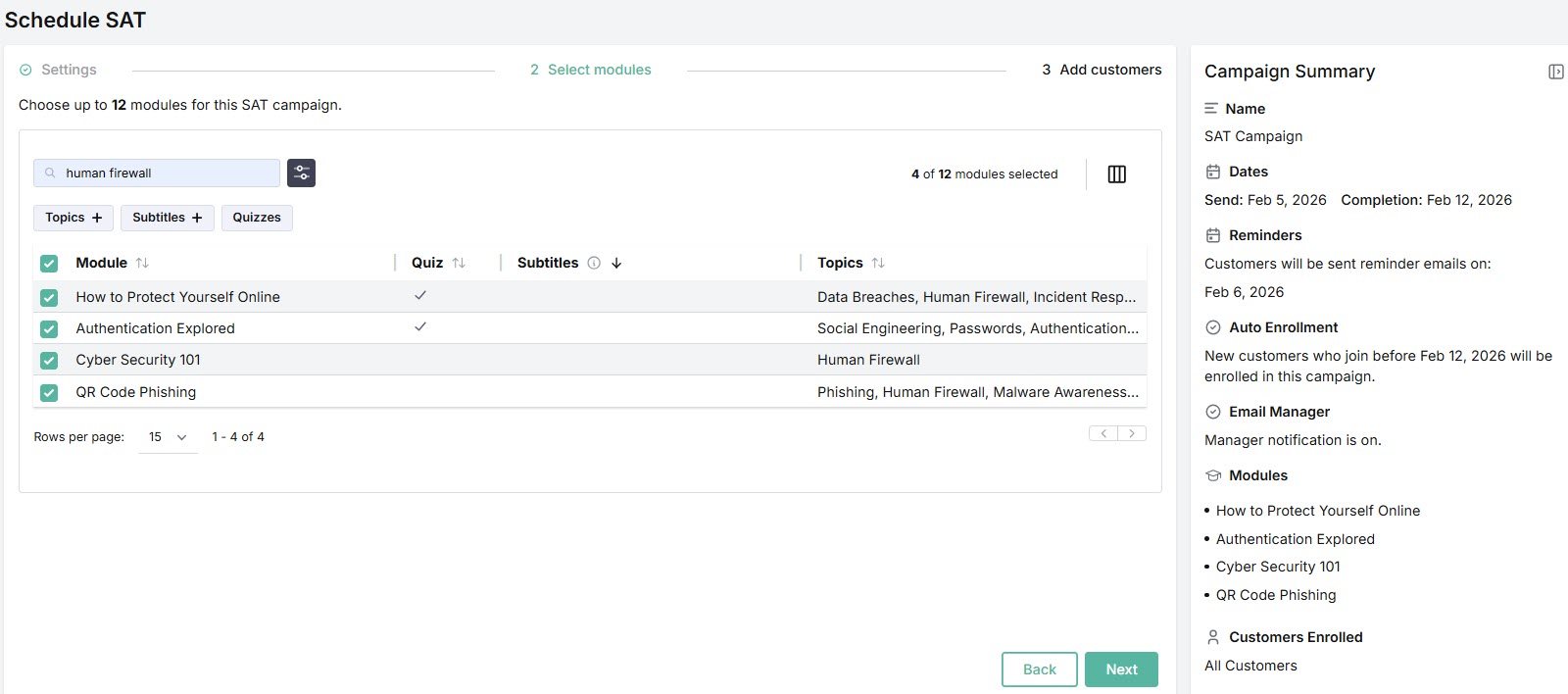The width and height of the screenshot is (1568, 694).
Task: Open the rows per page dropdown
Action: click(x=168, y=437)
